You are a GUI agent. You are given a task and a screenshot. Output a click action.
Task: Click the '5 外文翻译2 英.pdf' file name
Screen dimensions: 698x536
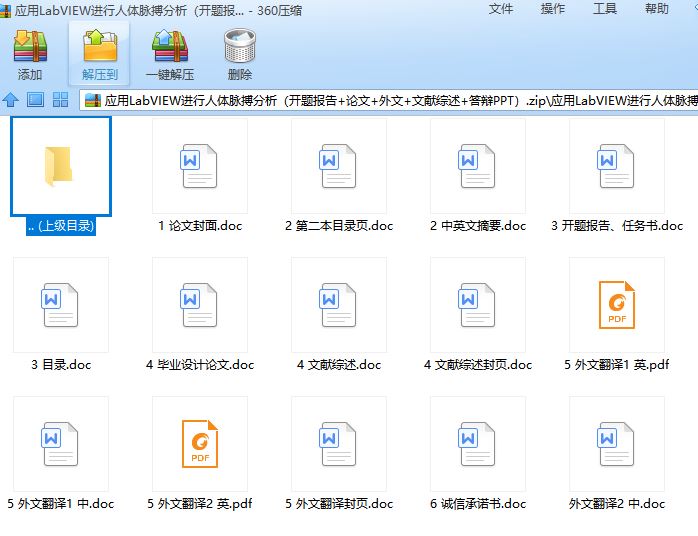(x=199, y=504)
